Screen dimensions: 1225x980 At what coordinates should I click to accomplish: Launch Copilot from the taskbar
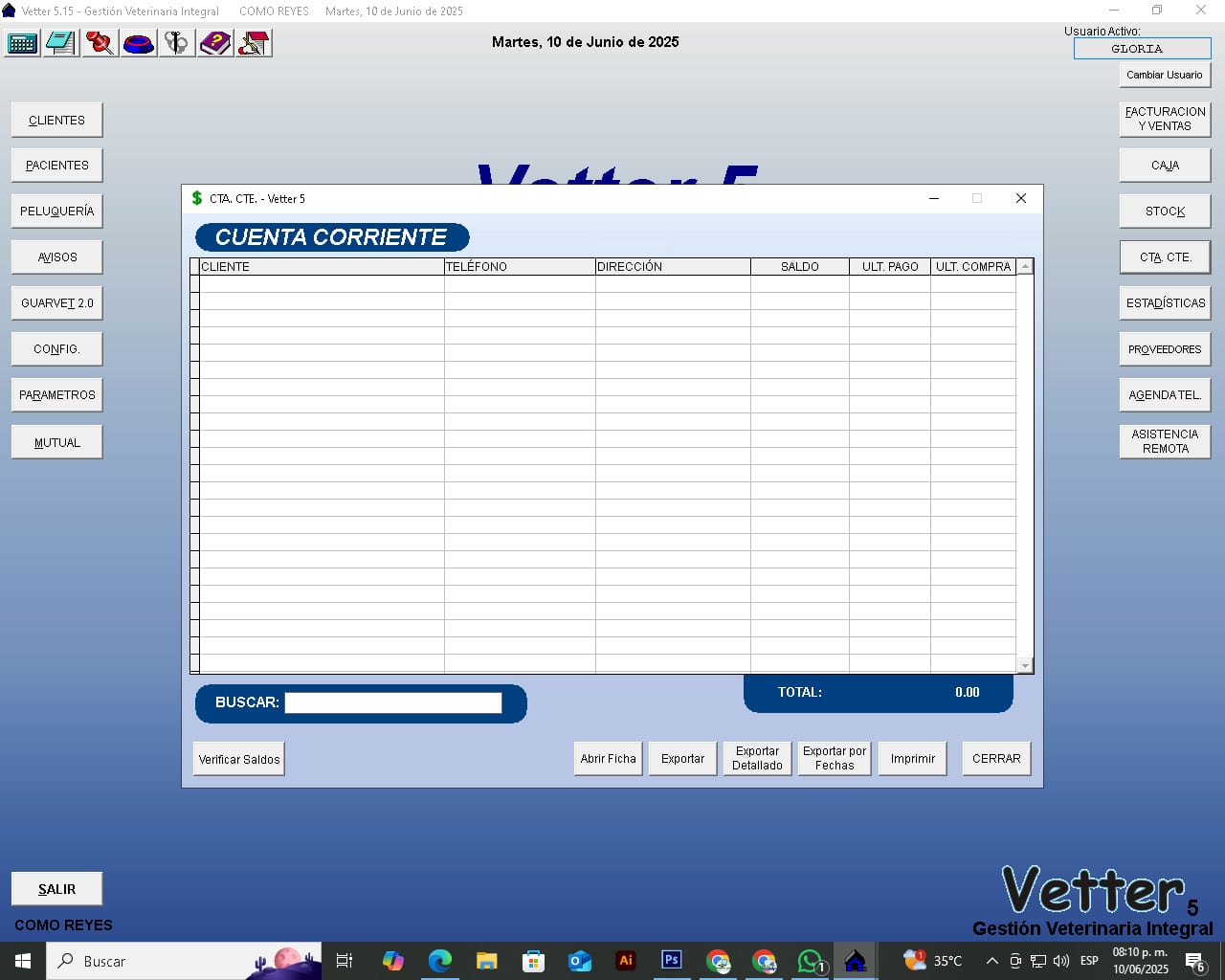[392, 961]
